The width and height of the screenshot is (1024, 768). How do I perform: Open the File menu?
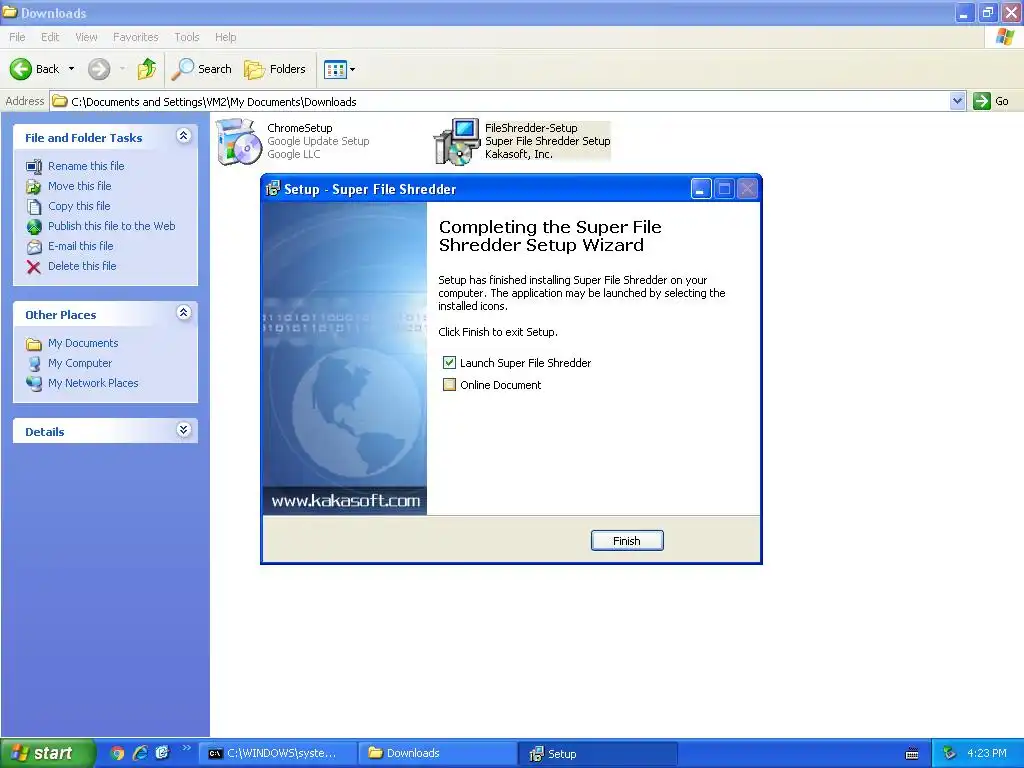(x=17, y=37)
